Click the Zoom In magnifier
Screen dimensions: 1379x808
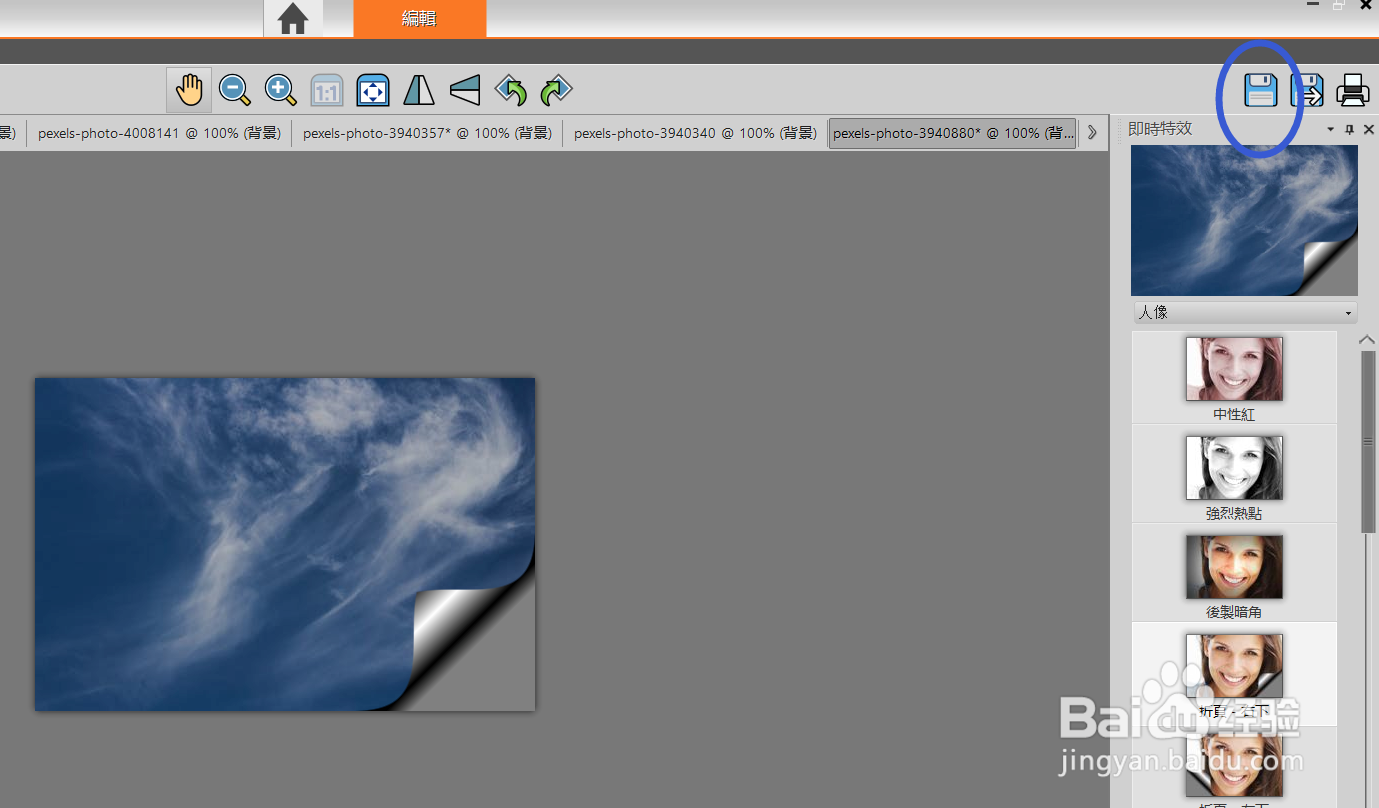pos(281,91)
